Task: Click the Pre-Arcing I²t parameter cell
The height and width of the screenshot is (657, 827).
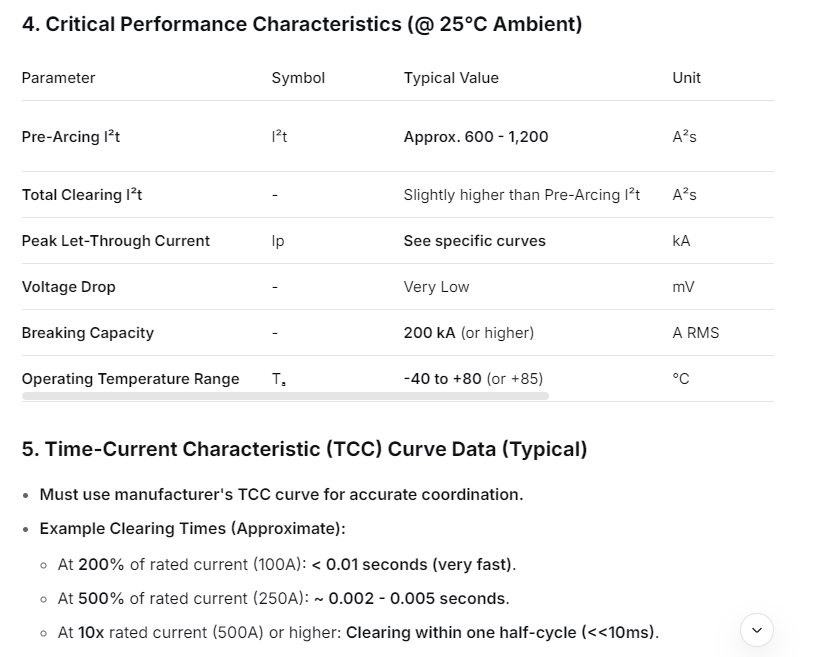Action: pyautogui.click(x=71, y=137)
